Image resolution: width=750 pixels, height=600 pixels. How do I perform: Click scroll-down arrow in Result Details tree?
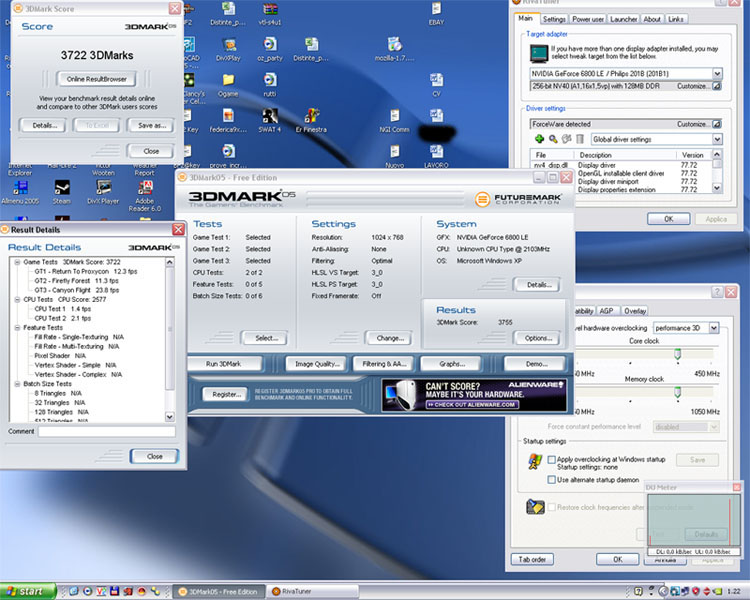click(170, 417)
